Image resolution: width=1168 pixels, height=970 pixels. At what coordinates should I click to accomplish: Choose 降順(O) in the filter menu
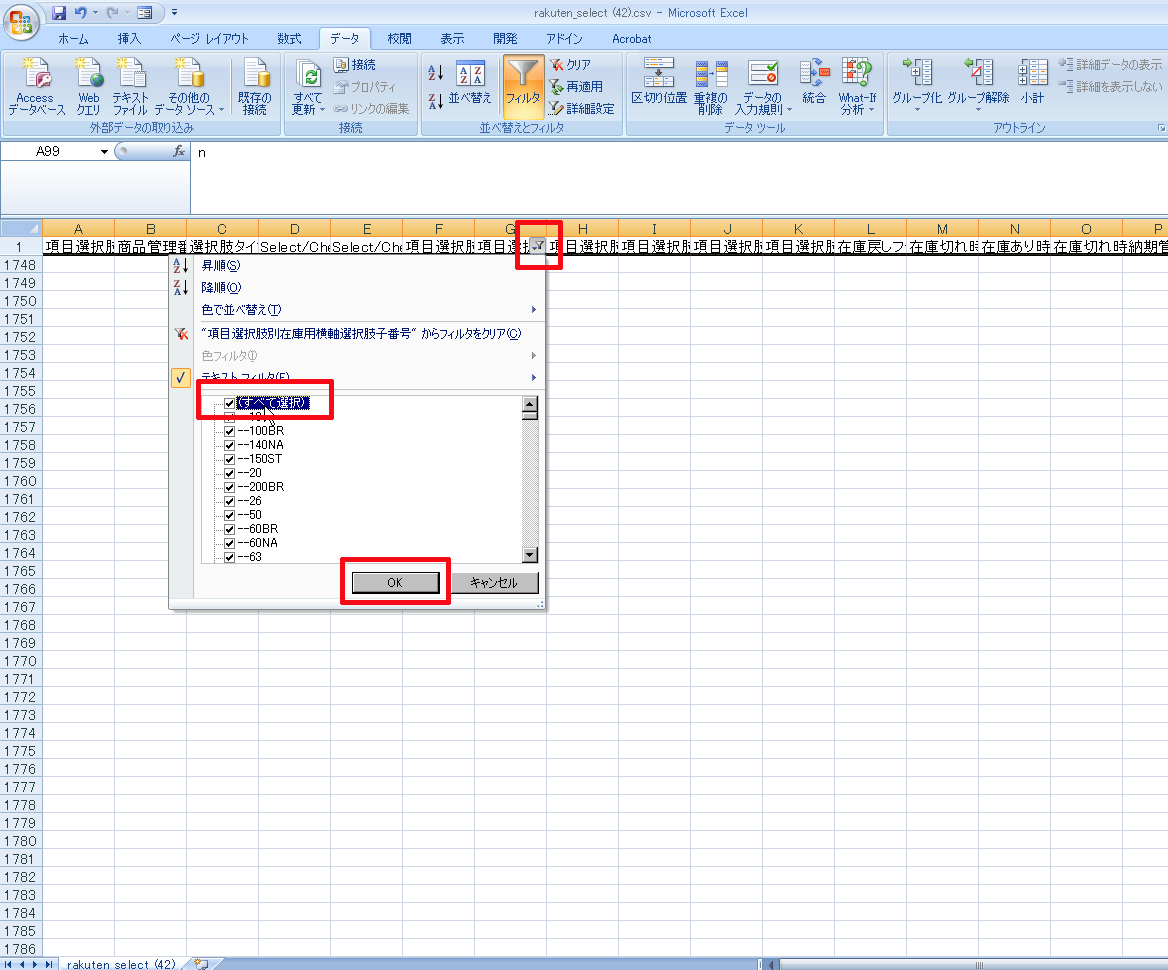pos(358,288)
